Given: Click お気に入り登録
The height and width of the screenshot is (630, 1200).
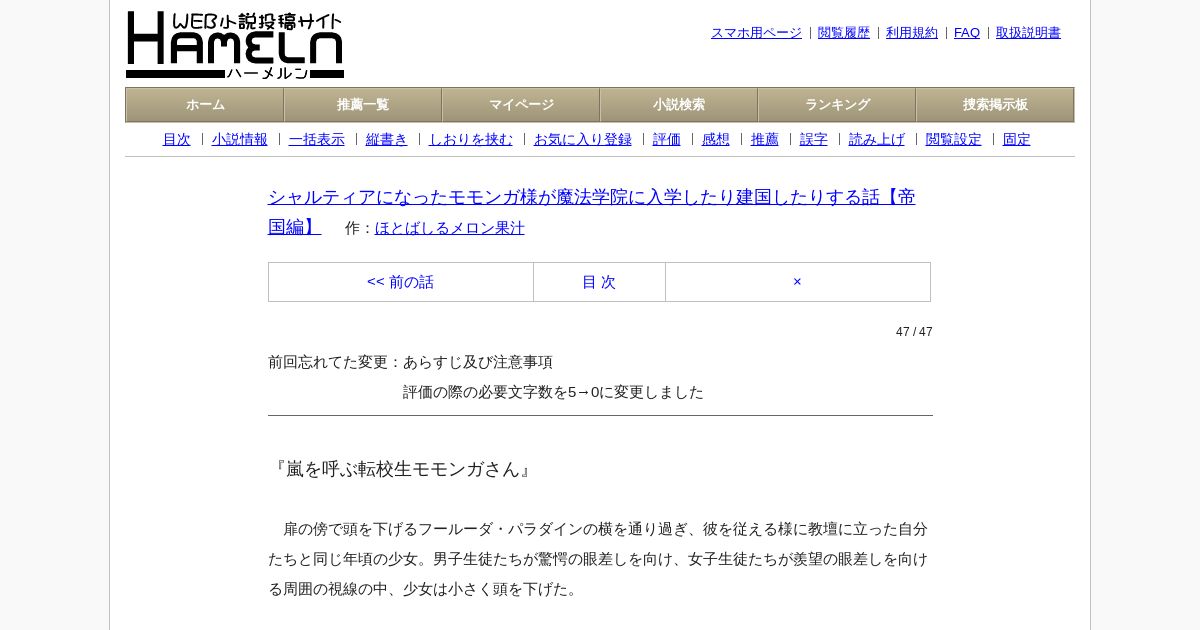Looking at the screenshot, I should pos(583,140).
